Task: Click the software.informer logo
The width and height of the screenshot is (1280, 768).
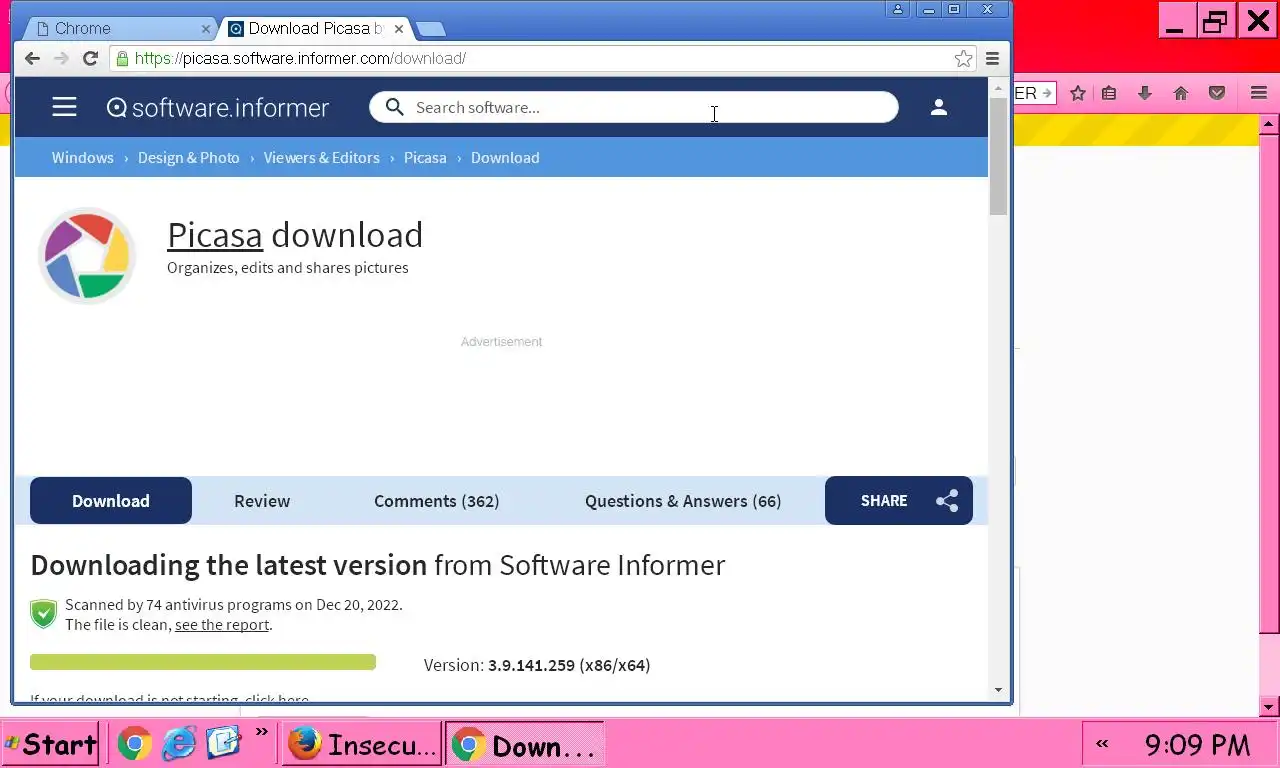Action: pos(218,107)
